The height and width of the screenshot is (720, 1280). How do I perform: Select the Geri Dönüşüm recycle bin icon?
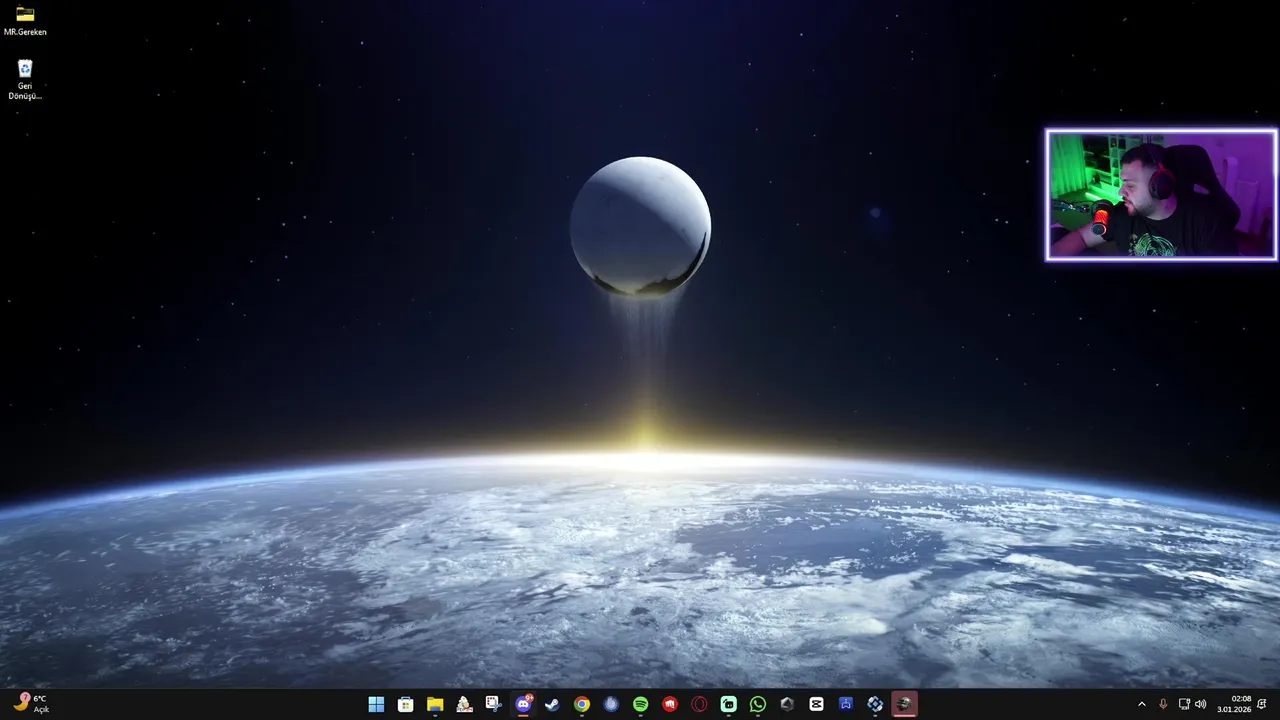(25, 80)
